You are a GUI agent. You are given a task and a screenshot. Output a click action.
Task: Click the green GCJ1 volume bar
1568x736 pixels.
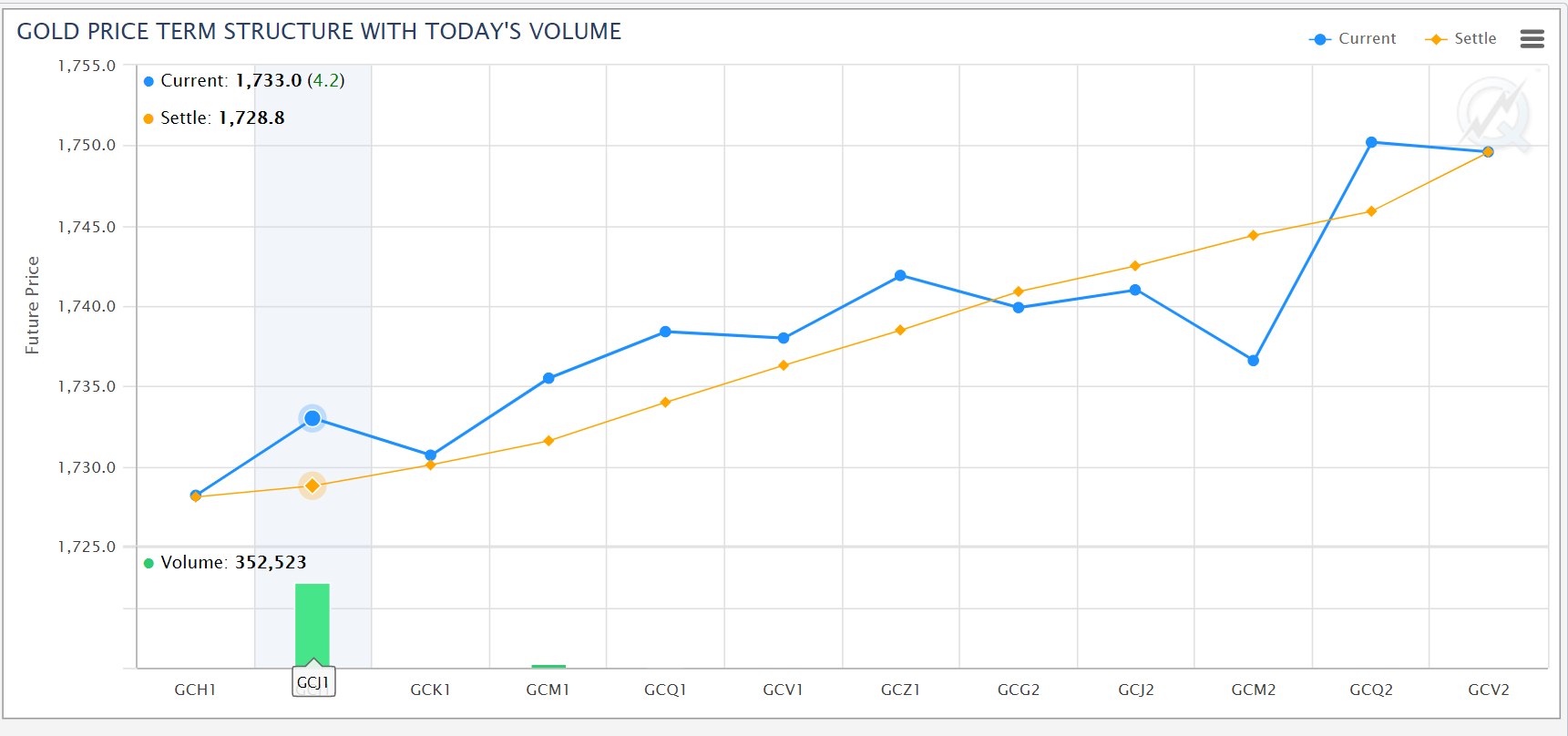313,626
